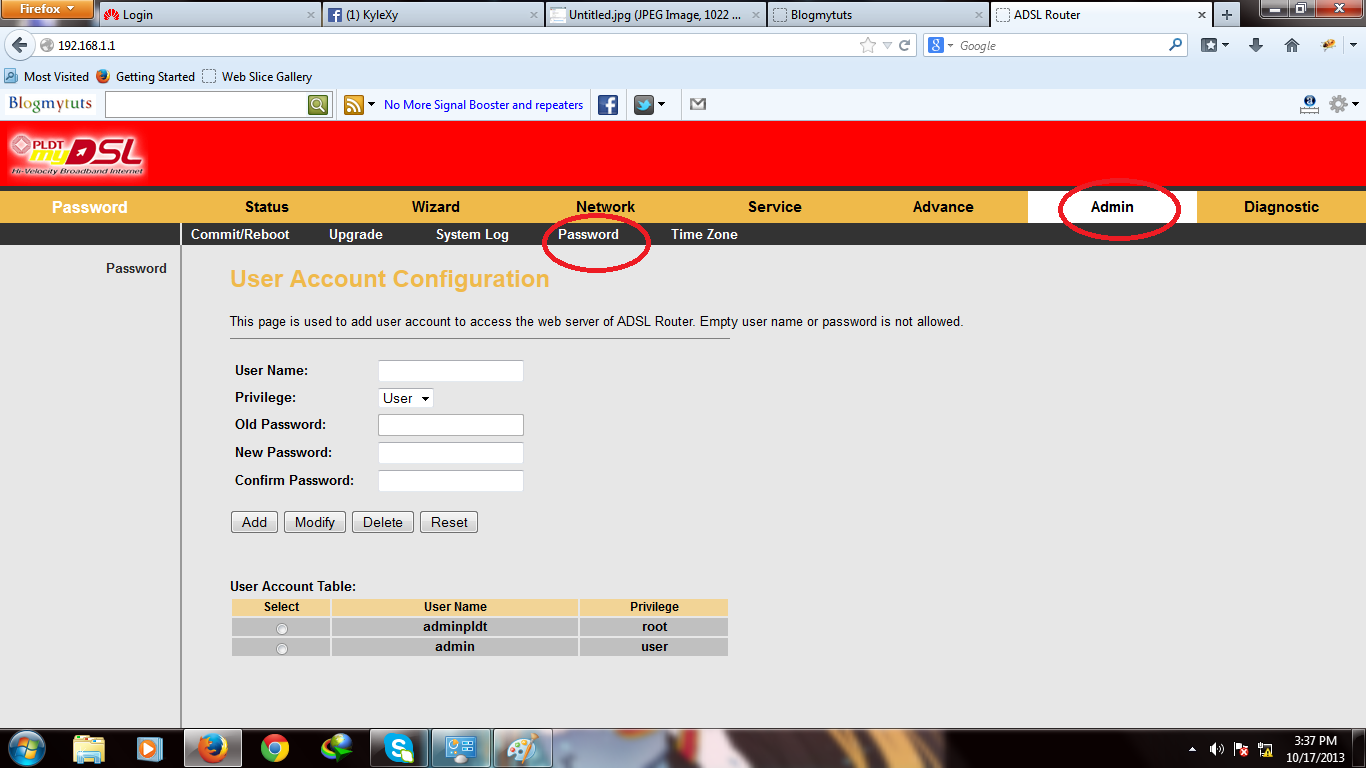Open the Status tab
Image resolution: width=1366 pixels, height=768 pixels.
click(x=267, y=207)
